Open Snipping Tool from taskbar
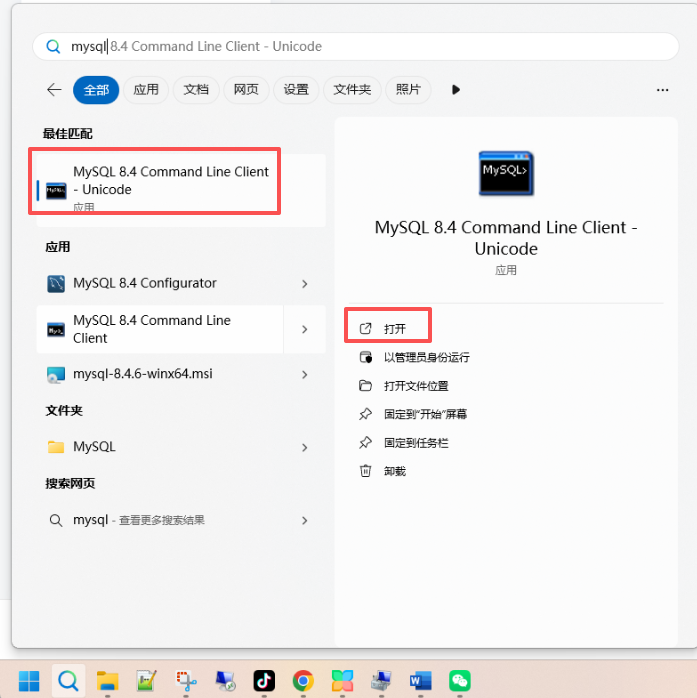 click(186, 681)
